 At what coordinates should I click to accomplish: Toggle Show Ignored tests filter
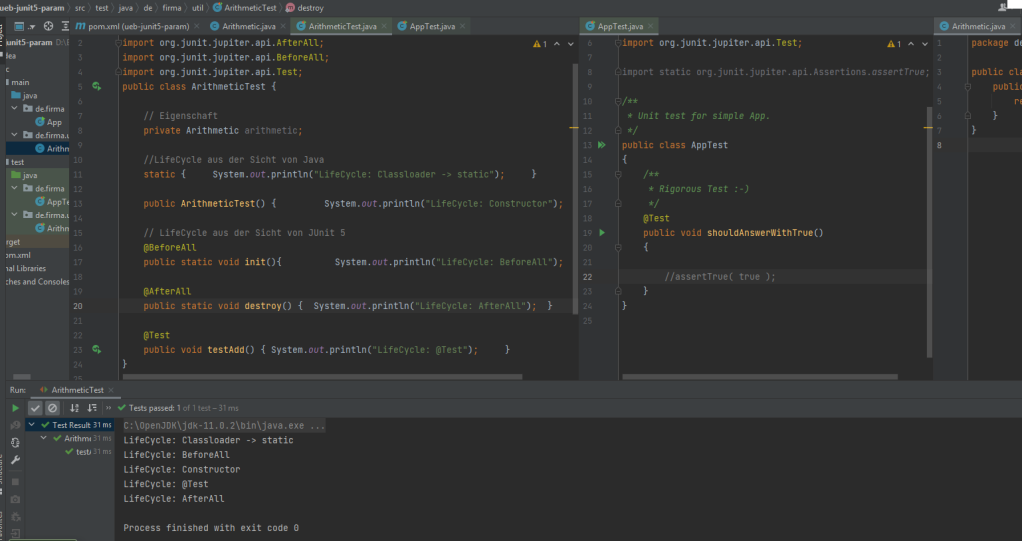[52, 408]
